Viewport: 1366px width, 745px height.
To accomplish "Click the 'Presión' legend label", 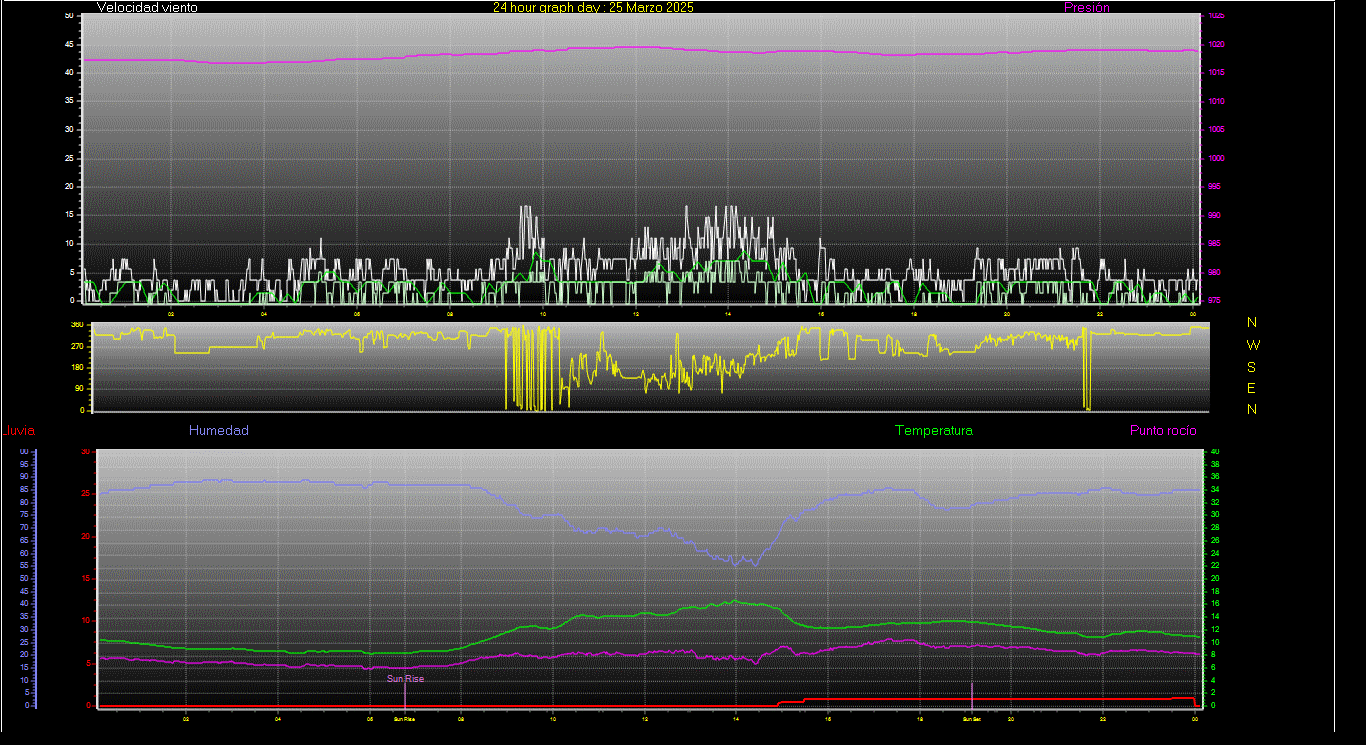I will [x=1087, y=7].
